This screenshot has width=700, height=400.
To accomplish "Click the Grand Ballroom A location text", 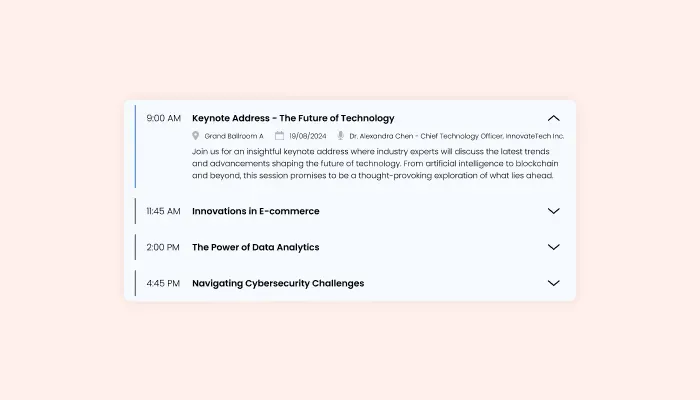I will 234,136.
